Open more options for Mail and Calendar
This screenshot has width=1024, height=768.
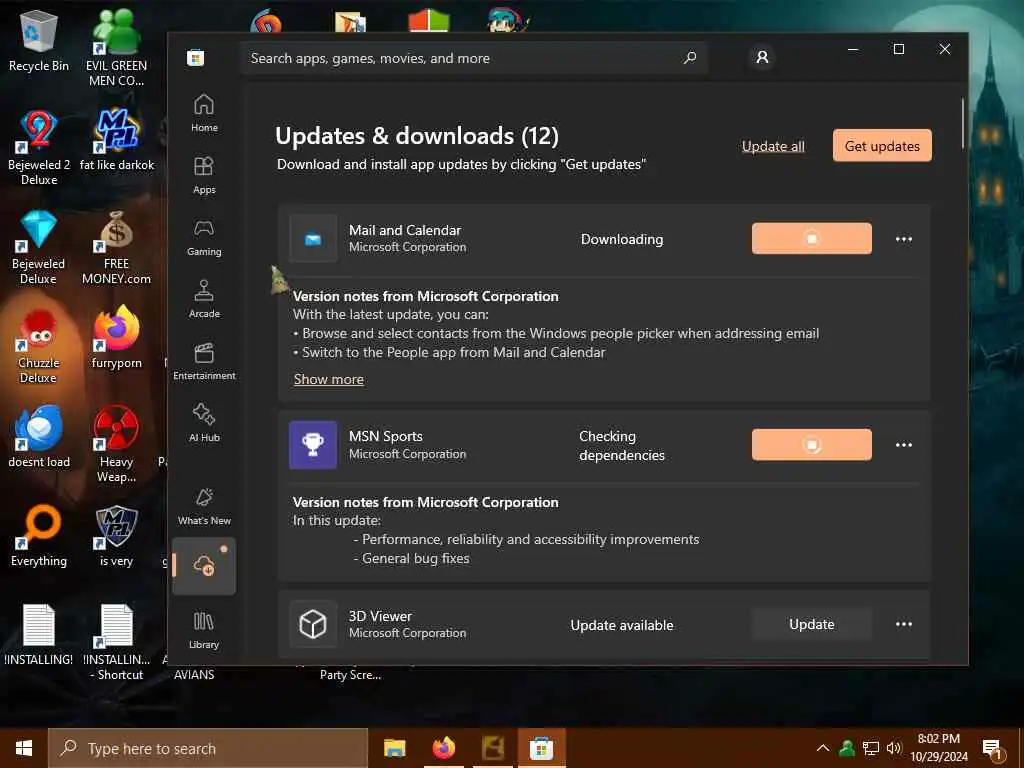click(x=904, y=239)
